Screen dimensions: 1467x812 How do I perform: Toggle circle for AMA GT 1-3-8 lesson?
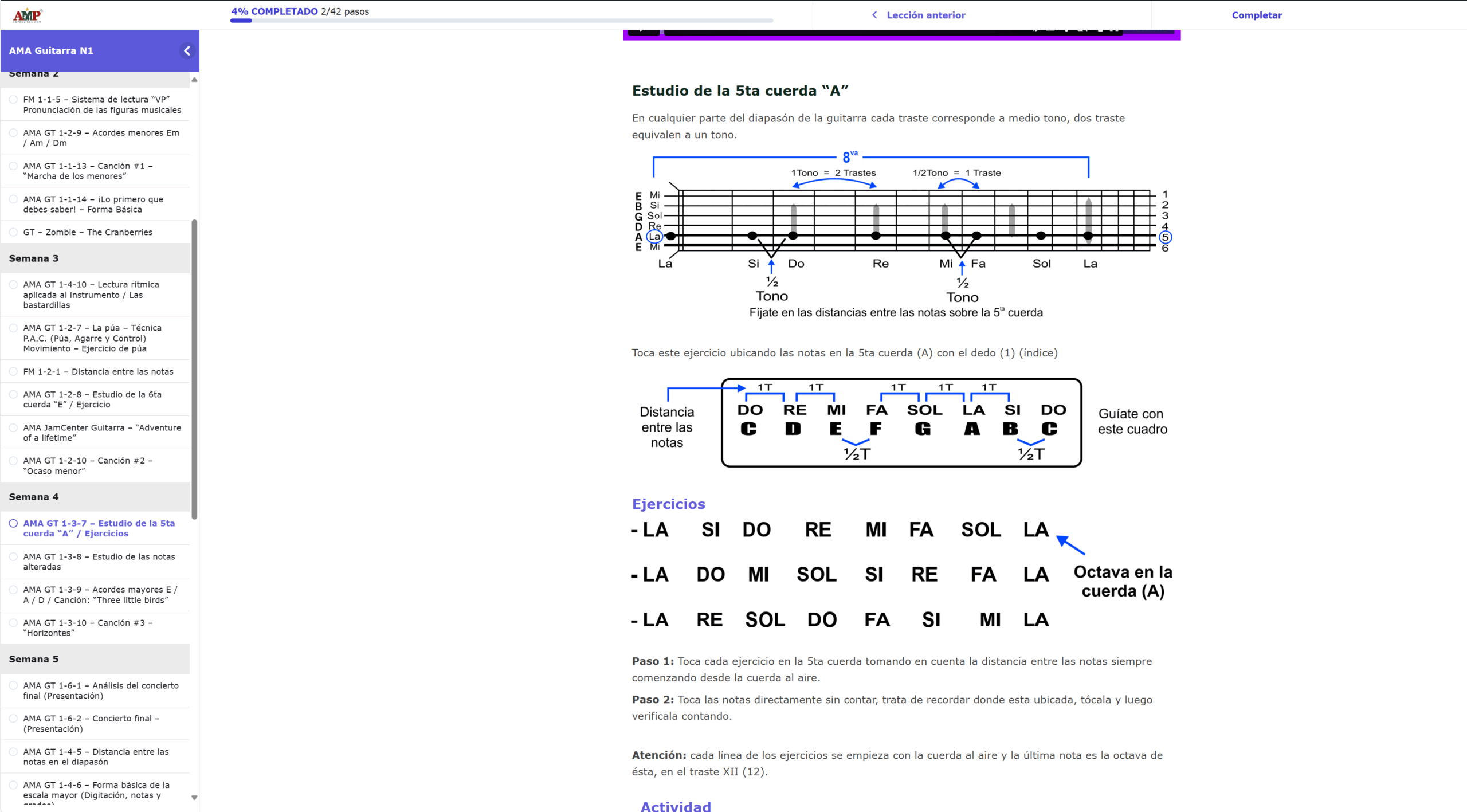[x=13, y=556]
